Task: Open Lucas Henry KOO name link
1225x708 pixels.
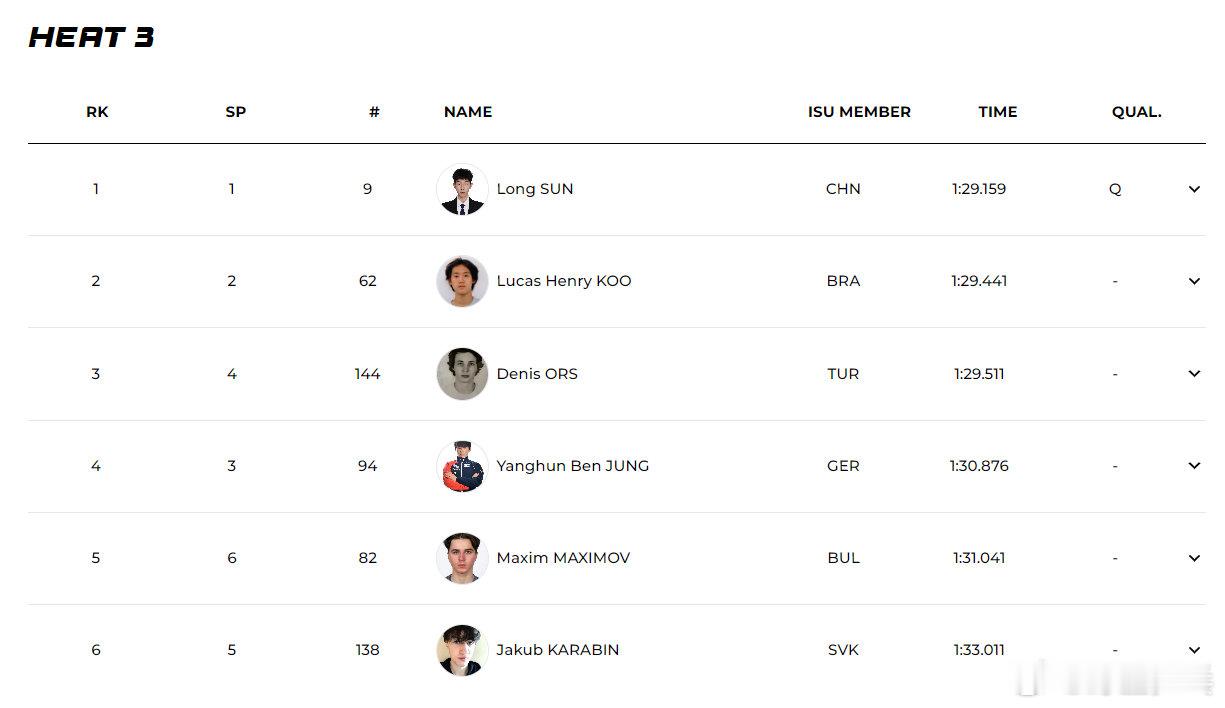Action: [x=564, y=281]
